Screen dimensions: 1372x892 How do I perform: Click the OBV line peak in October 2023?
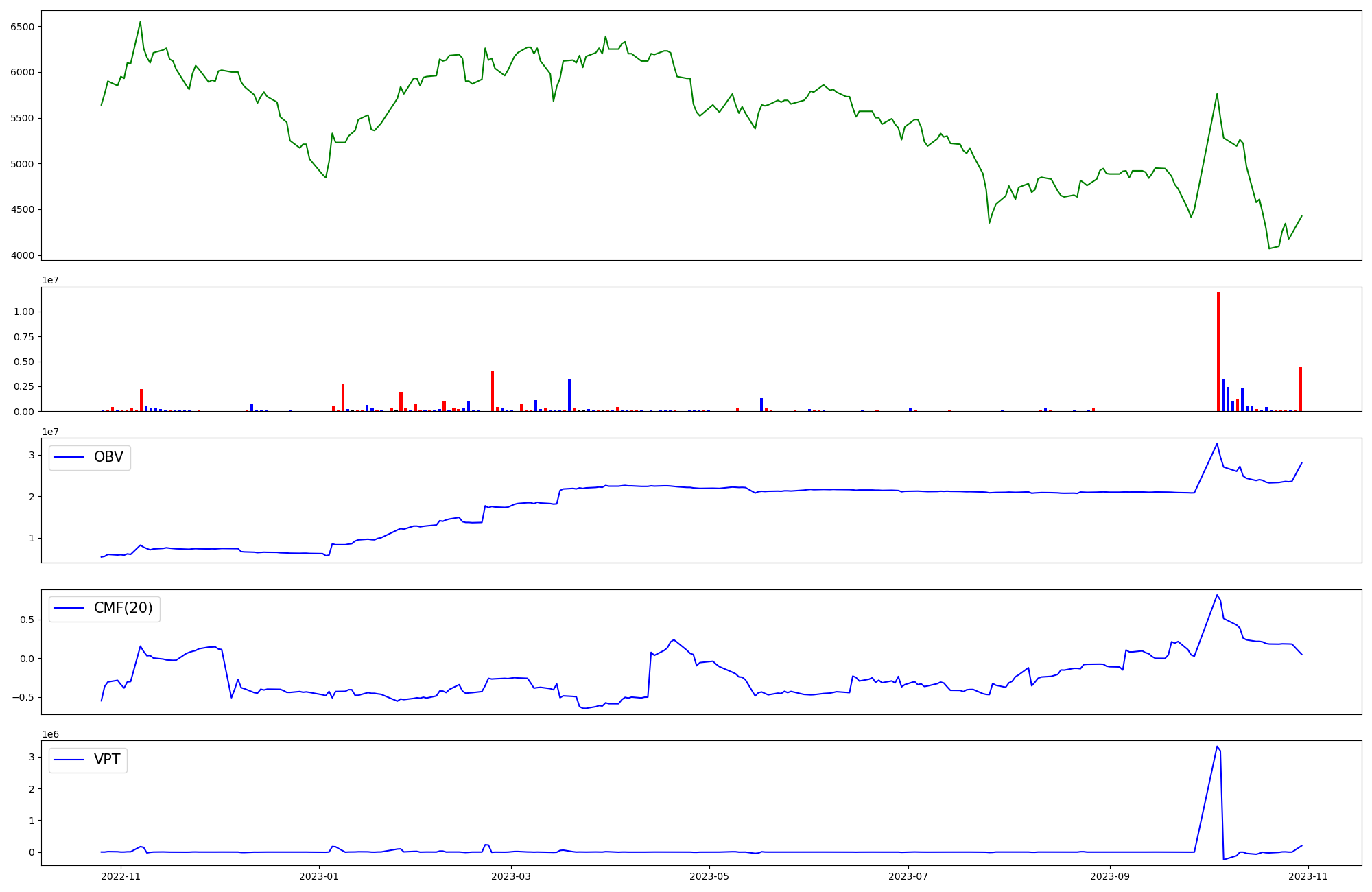pyautogui.click(x=1217, y=444)
